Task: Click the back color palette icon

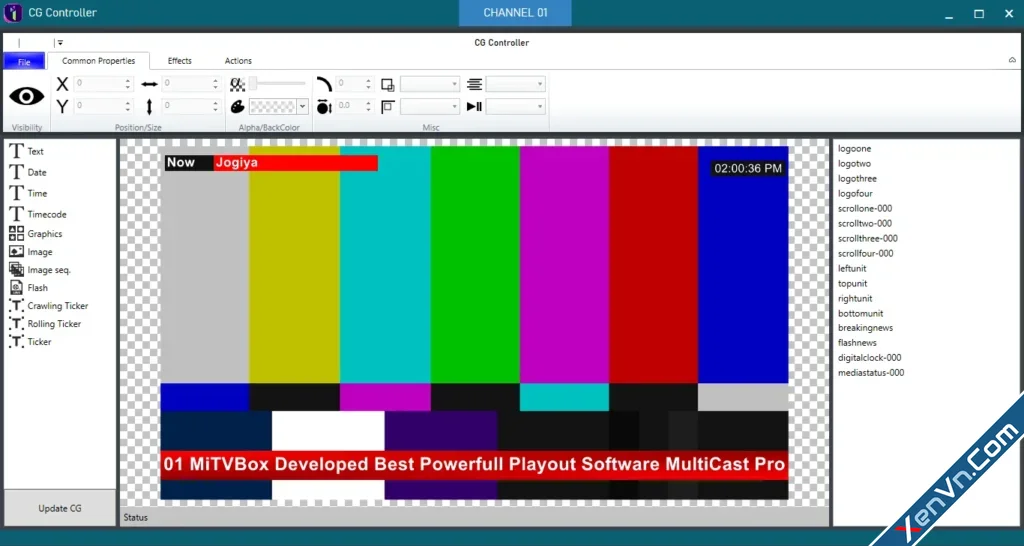Action: (x=237, y=106)
